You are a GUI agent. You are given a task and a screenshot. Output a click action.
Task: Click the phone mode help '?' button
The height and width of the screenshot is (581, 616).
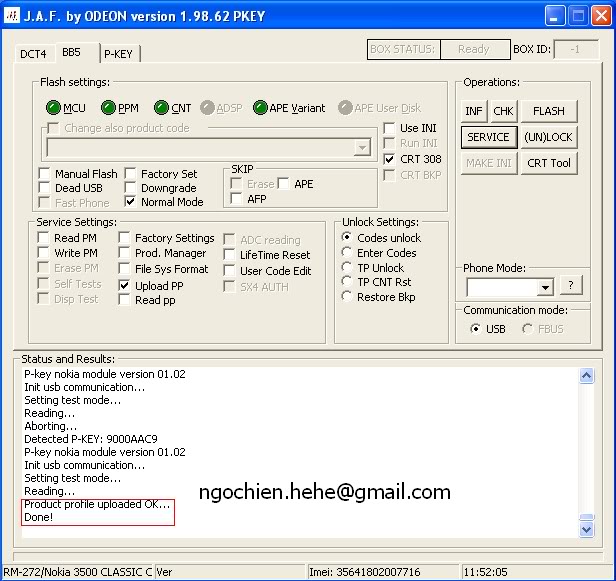570,286
